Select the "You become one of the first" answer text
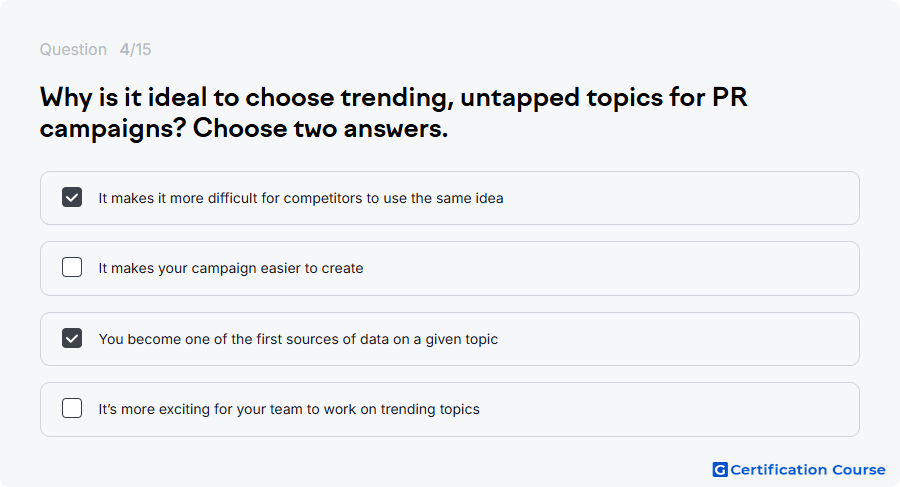Image resolution: width=900 pixels, height=487 pixels. pyautogui.click(x=298, y=339)
